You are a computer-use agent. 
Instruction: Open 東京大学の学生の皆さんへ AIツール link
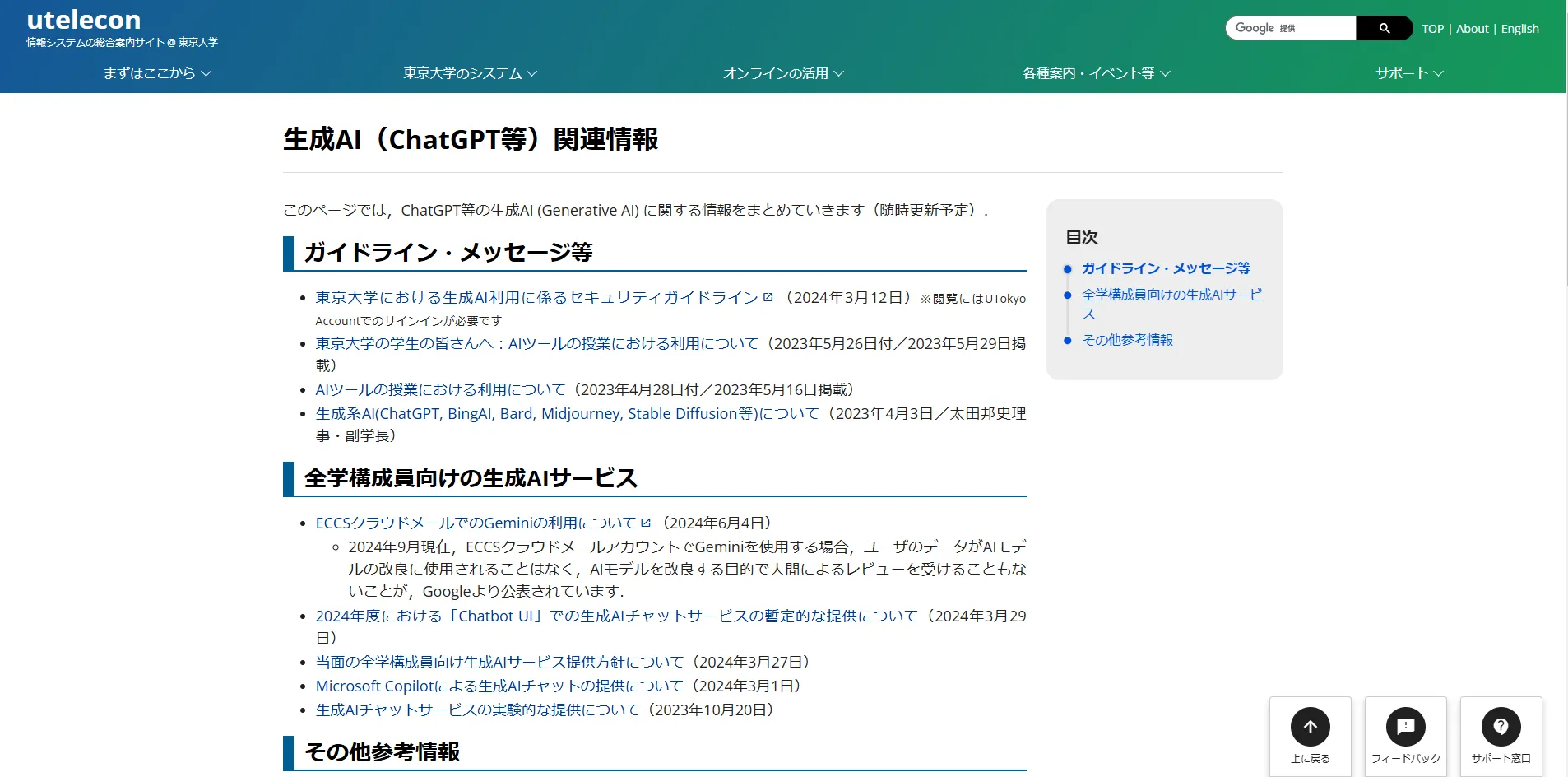(x=536, y=343)
